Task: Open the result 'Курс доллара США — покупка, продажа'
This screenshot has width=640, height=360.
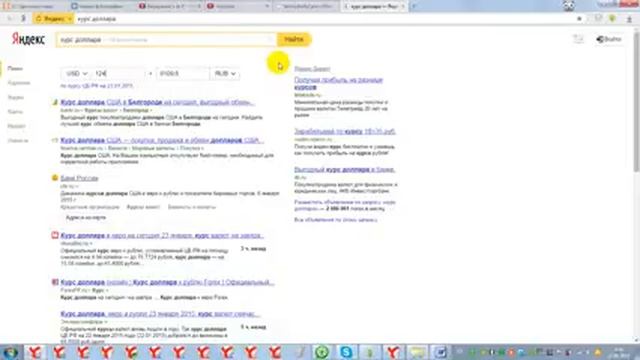Action: click(162, 140)
